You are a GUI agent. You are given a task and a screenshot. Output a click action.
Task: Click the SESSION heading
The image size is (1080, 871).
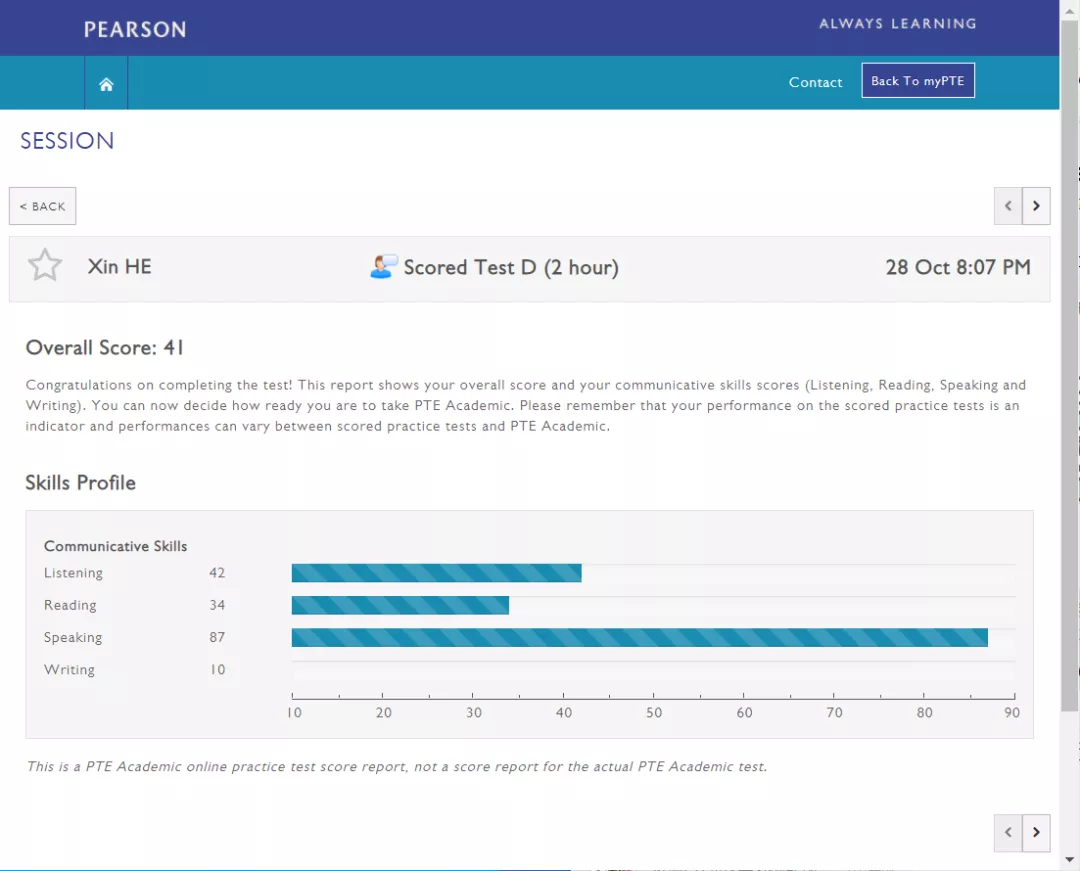67,141
